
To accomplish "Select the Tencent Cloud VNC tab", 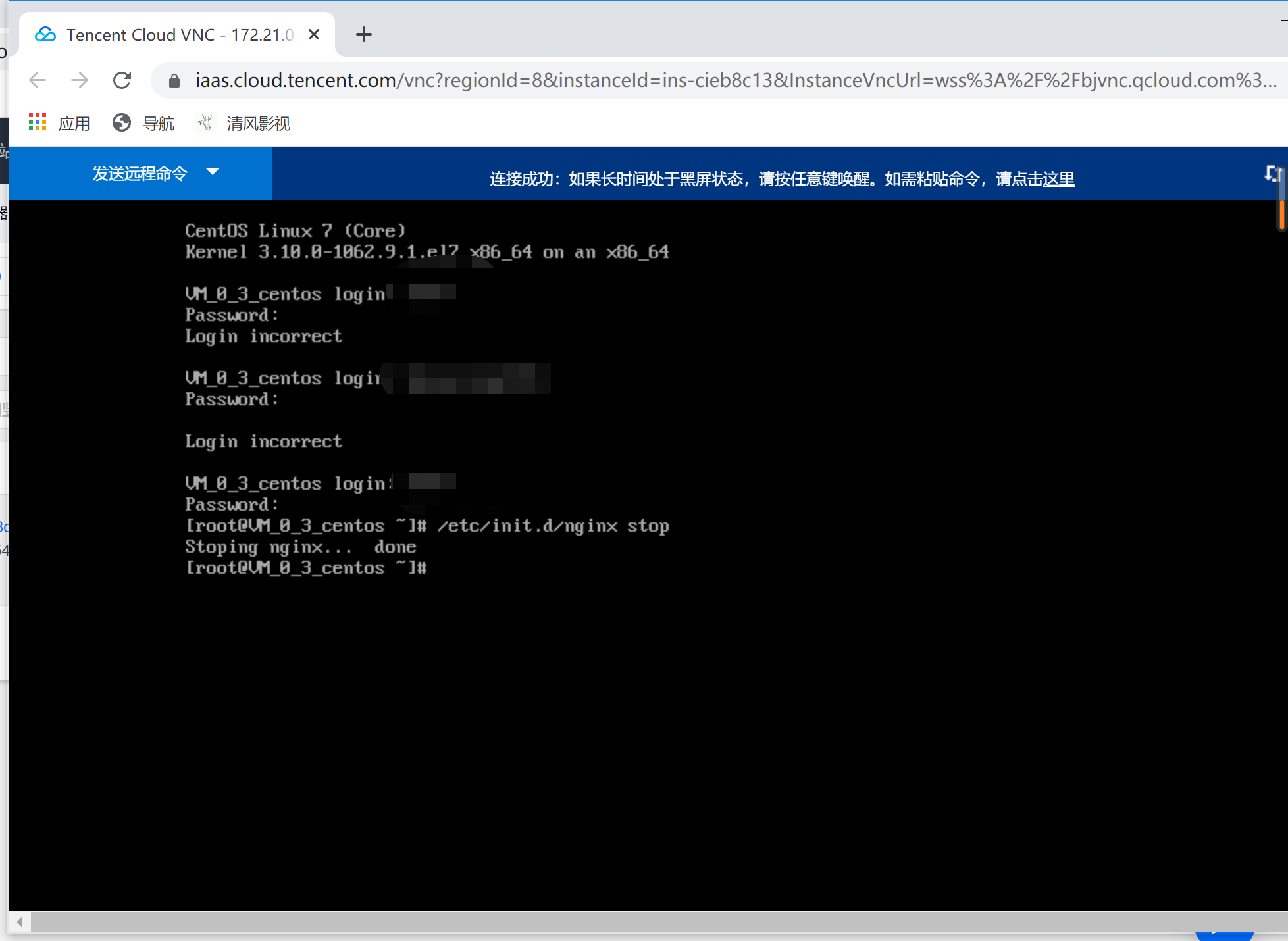I will click(178, 34).
